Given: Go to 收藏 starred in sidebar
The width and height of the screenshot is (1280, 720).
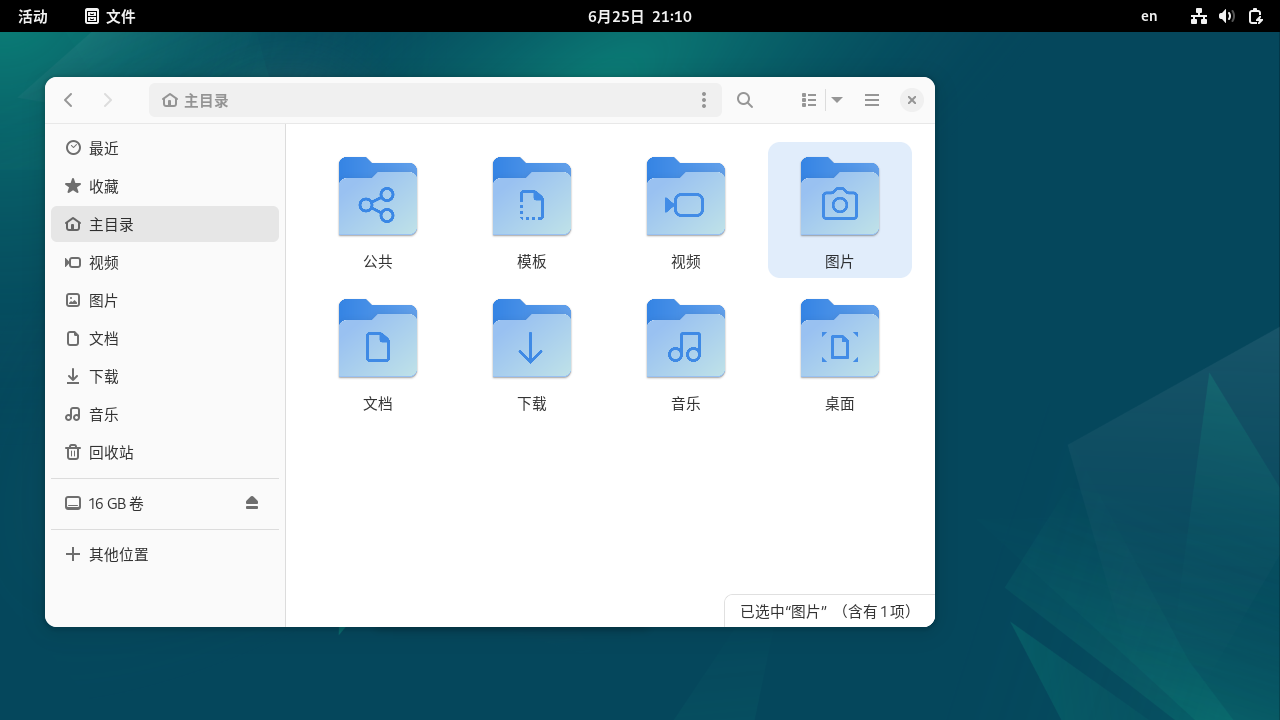Looking at the screenshot, I should tap(104, 186).
